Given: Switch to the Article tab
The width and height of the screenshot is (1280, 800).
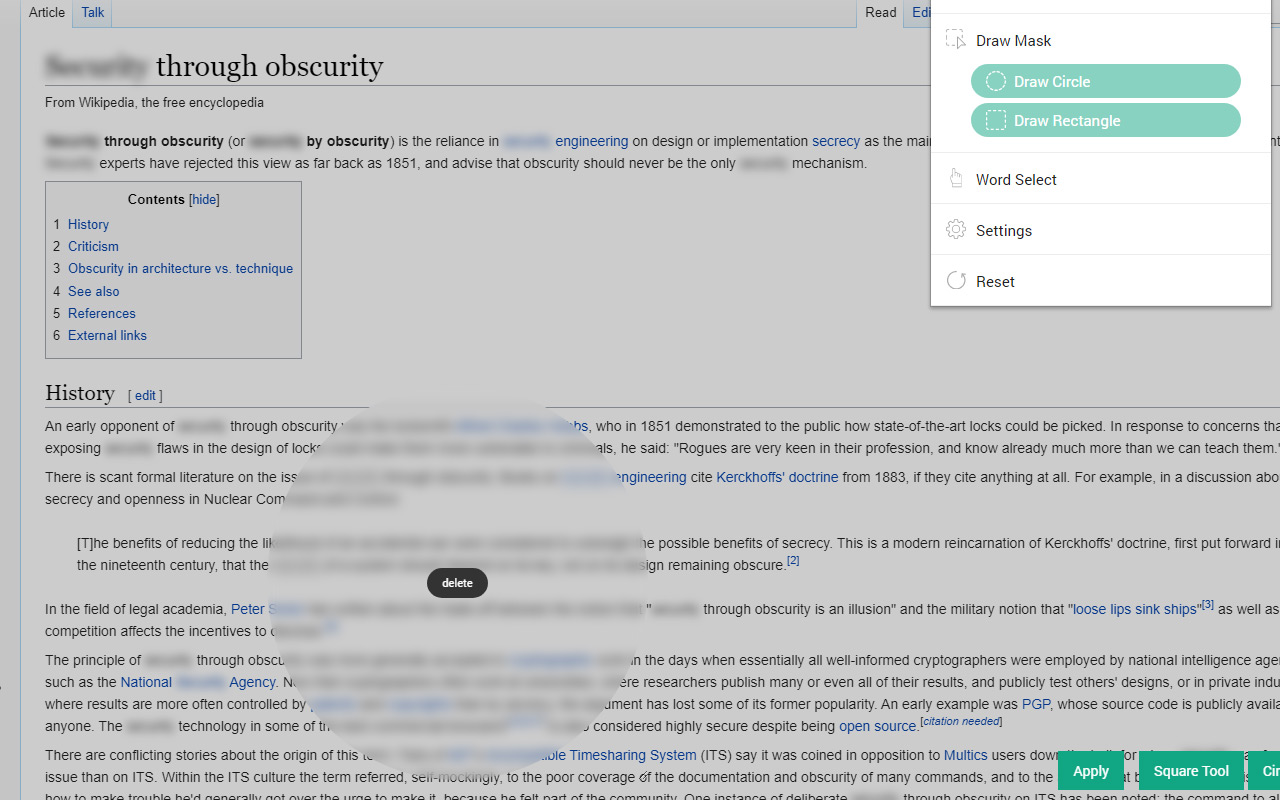Looking at the screenshot, I should tap(47, 13).
